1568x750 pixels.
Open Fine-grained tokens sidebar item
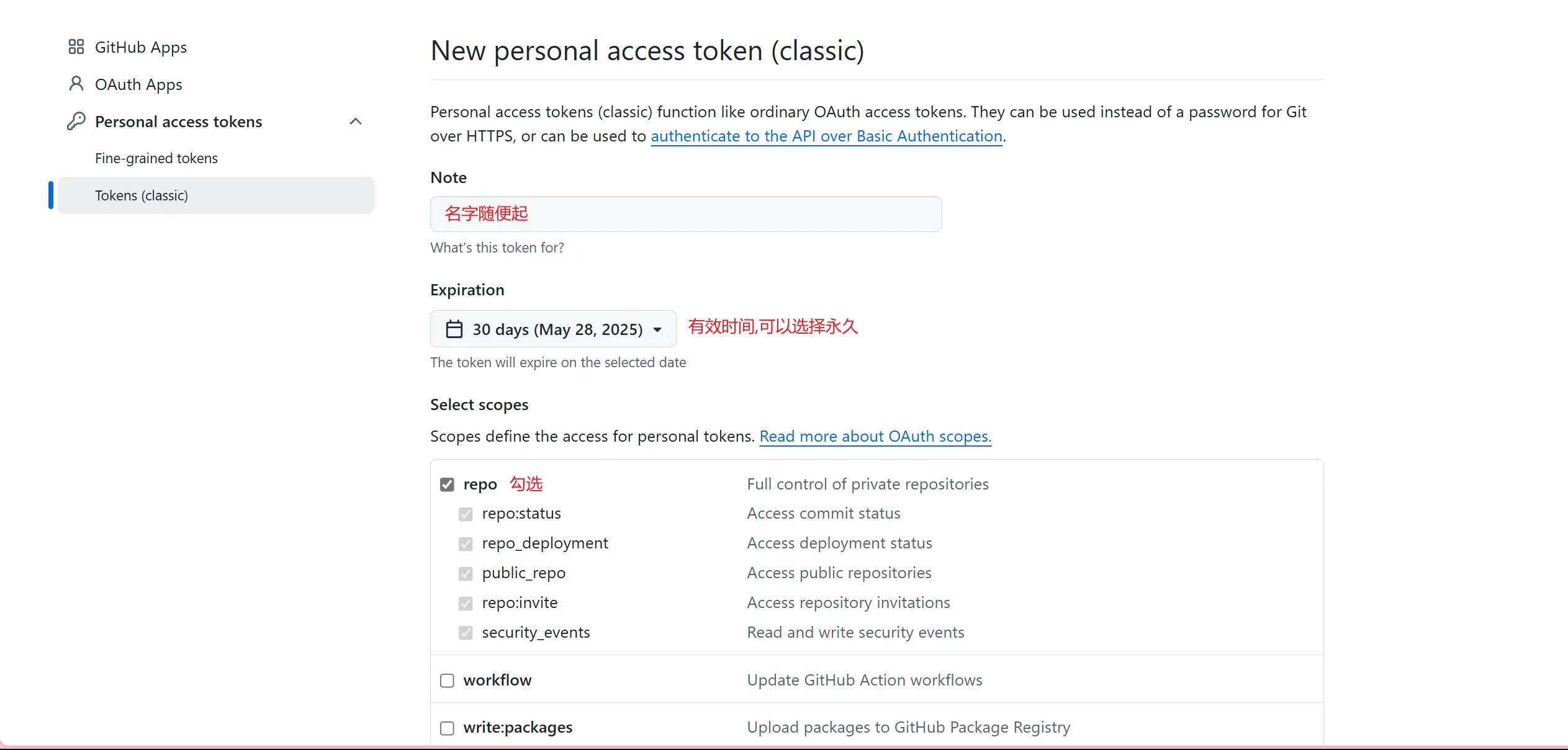coord(156,158)
